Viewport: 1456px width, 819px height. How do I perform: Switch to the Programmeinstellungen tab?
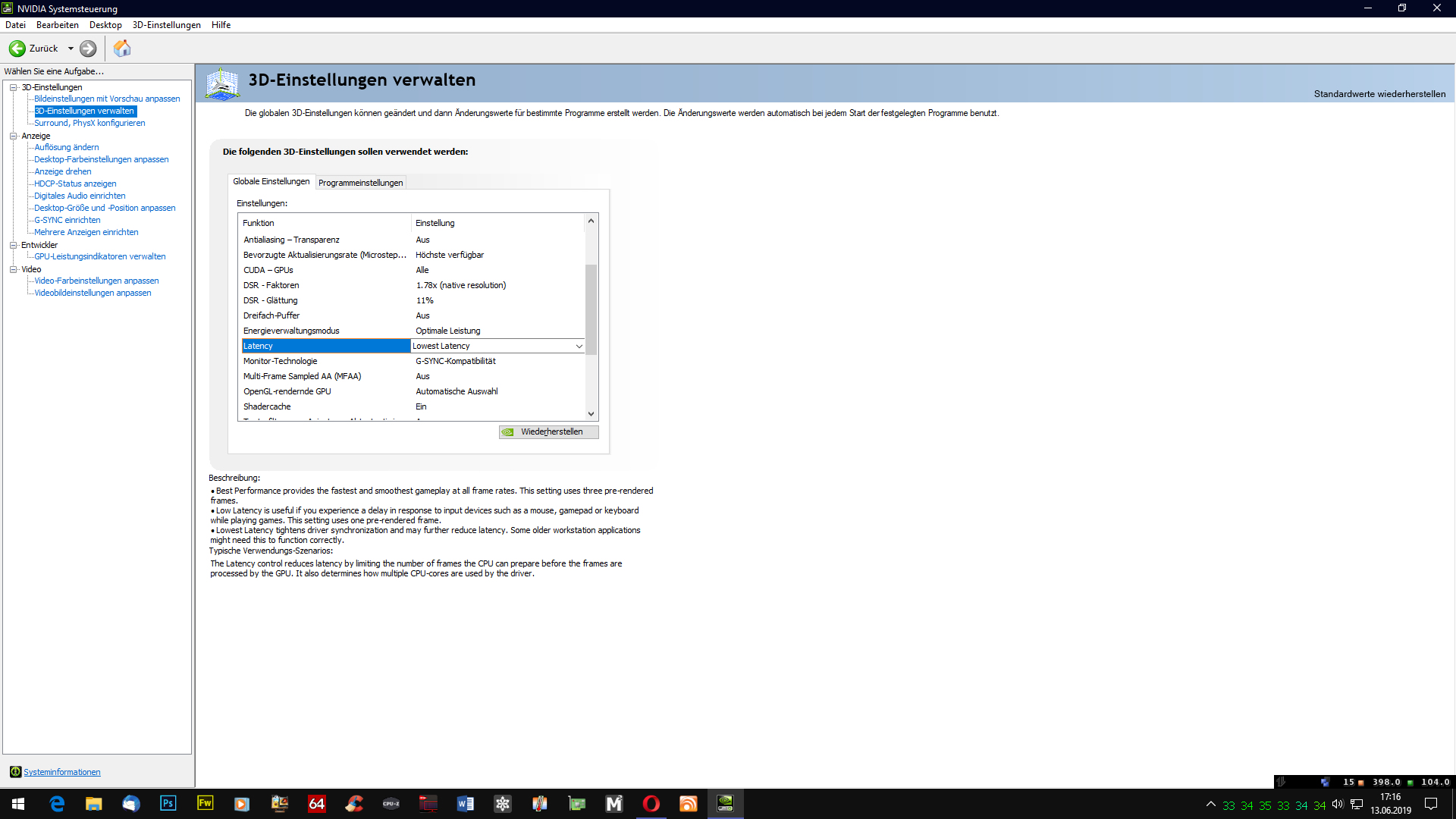[x=360, y=183]
